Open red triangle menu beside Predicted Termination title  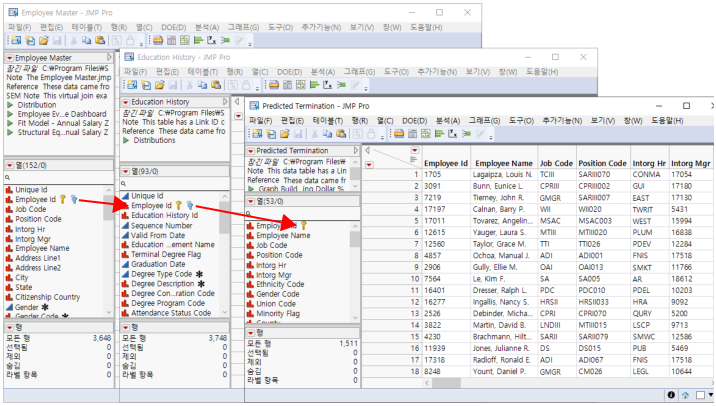(251, 151)
